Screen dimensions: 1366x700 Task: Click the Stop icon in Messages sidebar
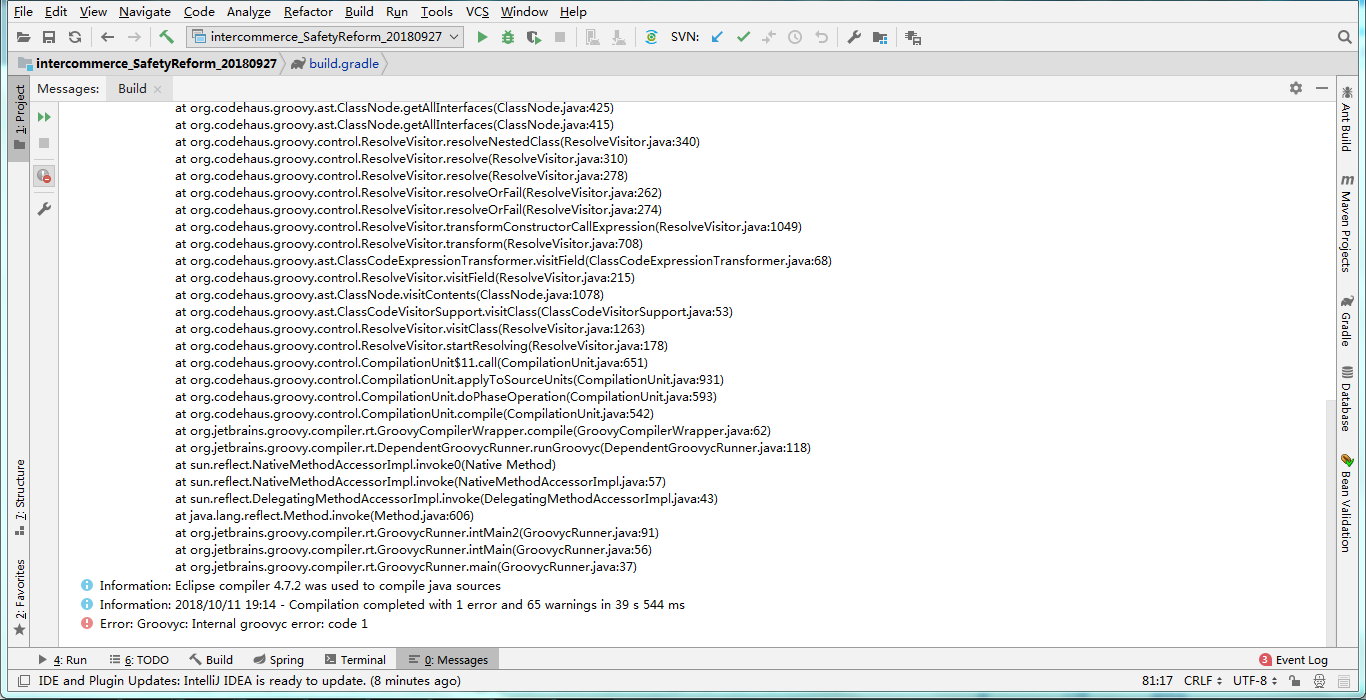click(44, 143)
